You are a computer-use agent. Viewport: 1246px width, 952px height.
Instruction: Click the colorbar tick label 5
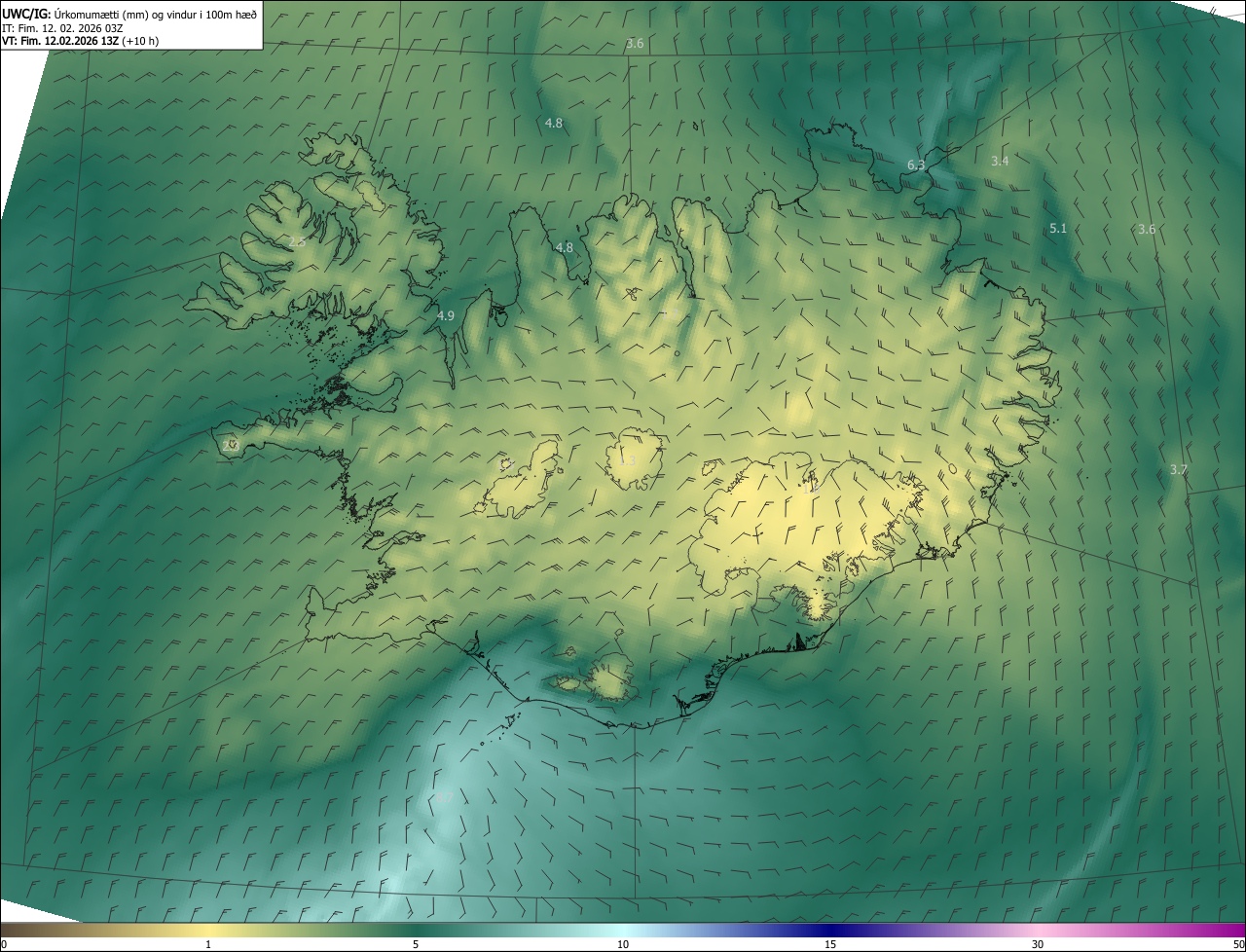coord(416,944)
